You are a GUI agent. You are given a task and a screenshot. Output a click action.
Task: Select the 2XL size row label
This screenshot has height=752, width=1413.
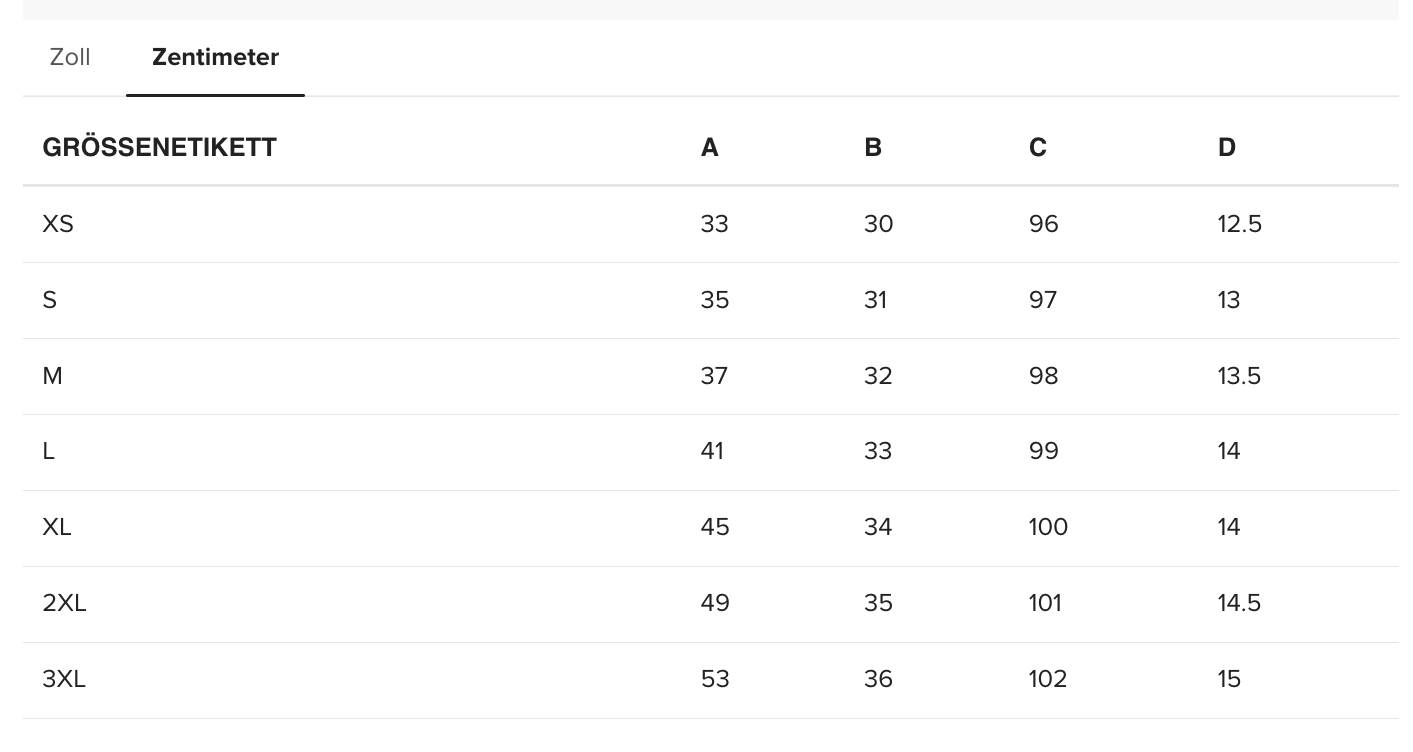(64, 603)
